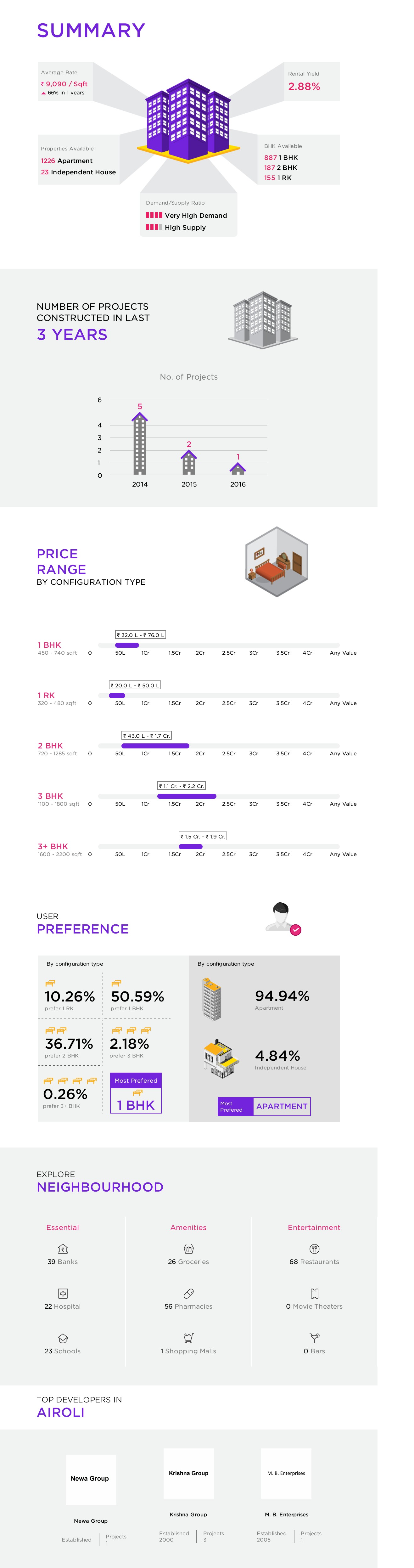Click the Shopping Malls cart icon
The width and height of the screenshot is (414, 1568).
[189, 1338]
